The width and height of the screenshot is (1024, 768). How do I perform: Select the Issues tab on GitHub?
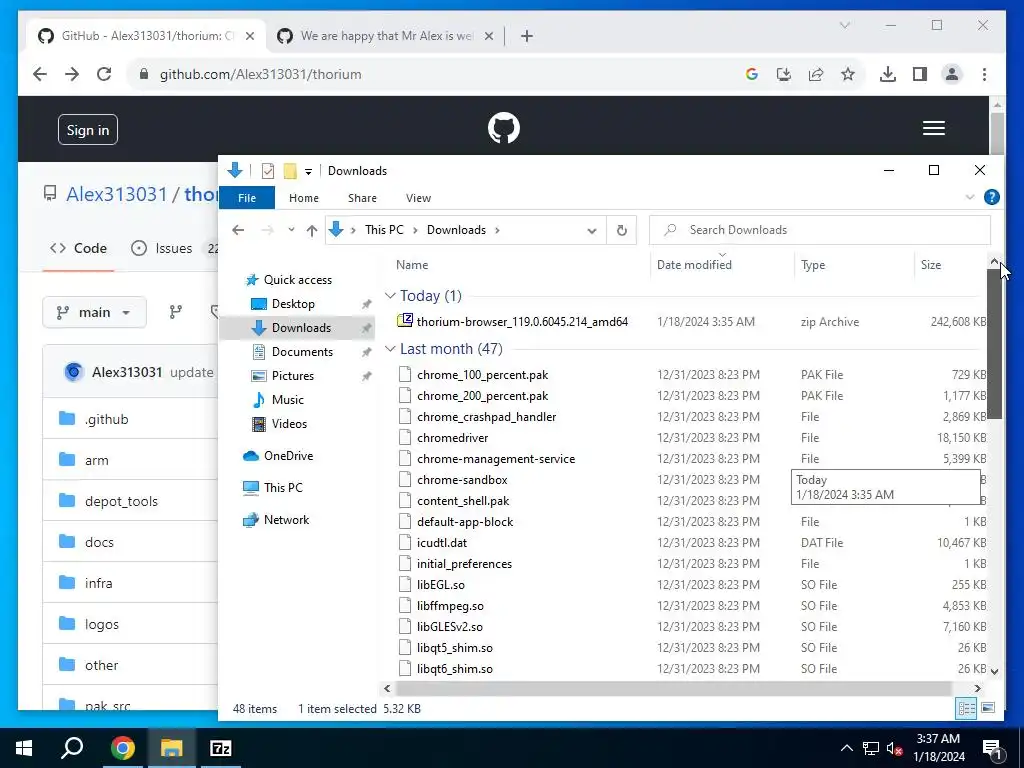(x=161, y=248)
